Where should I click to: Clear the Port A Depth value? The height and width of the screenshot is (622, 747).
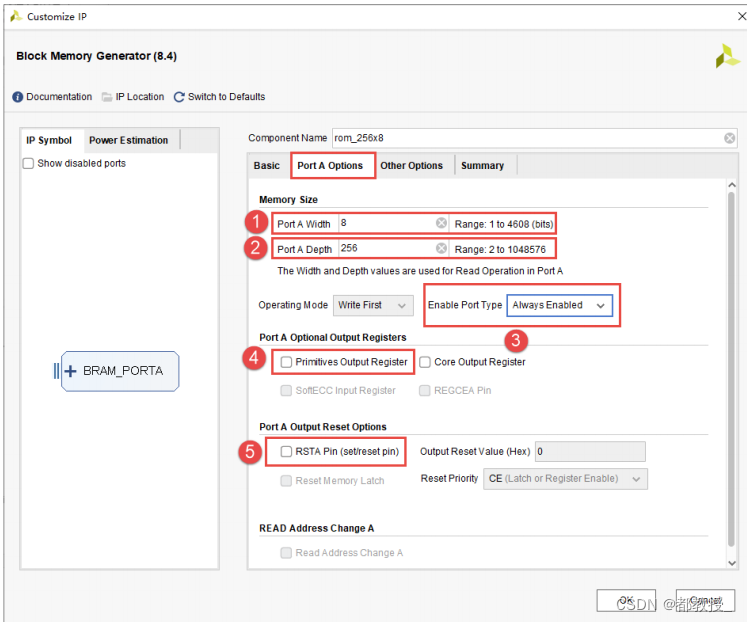pos(442,248)
